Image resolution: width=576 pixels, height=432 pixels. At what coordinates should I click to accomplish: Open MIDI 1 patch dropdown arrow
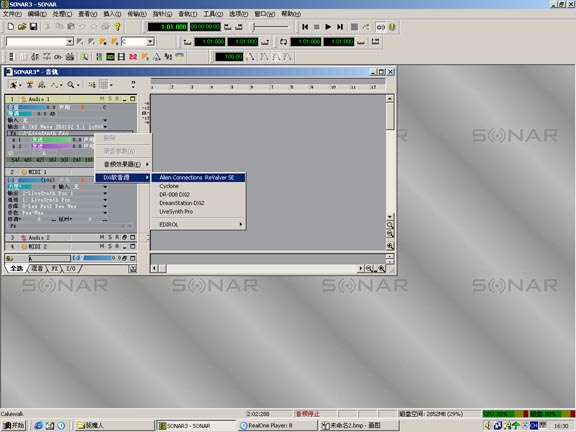pyautogui.click(x=105, y=213)
